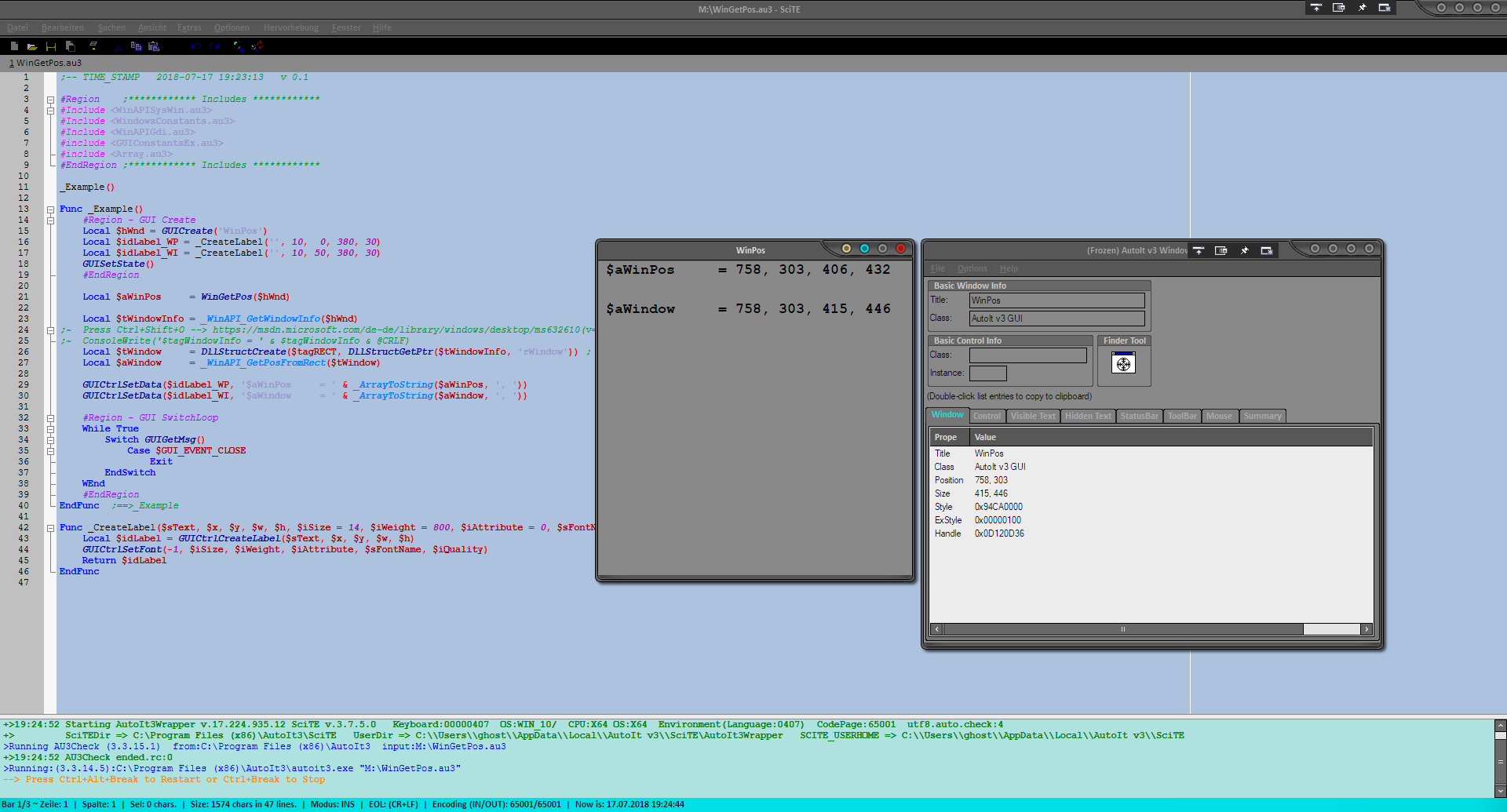The width and height of the screenshot is (1507, 812).
Task: Collapse the Func _CreateLabel fold marker
Action: coord(50,528)
